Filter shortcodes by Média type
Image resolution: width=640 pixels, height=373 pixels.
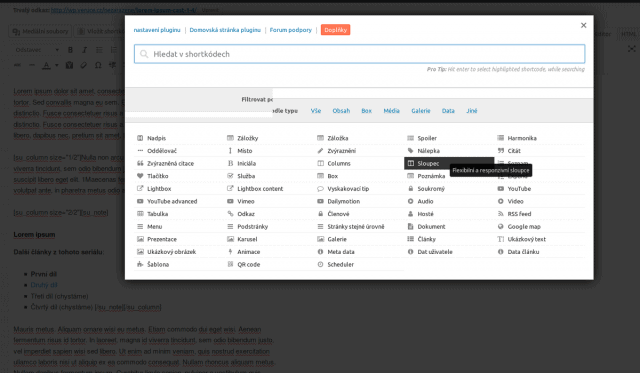[x=391, y=111]
